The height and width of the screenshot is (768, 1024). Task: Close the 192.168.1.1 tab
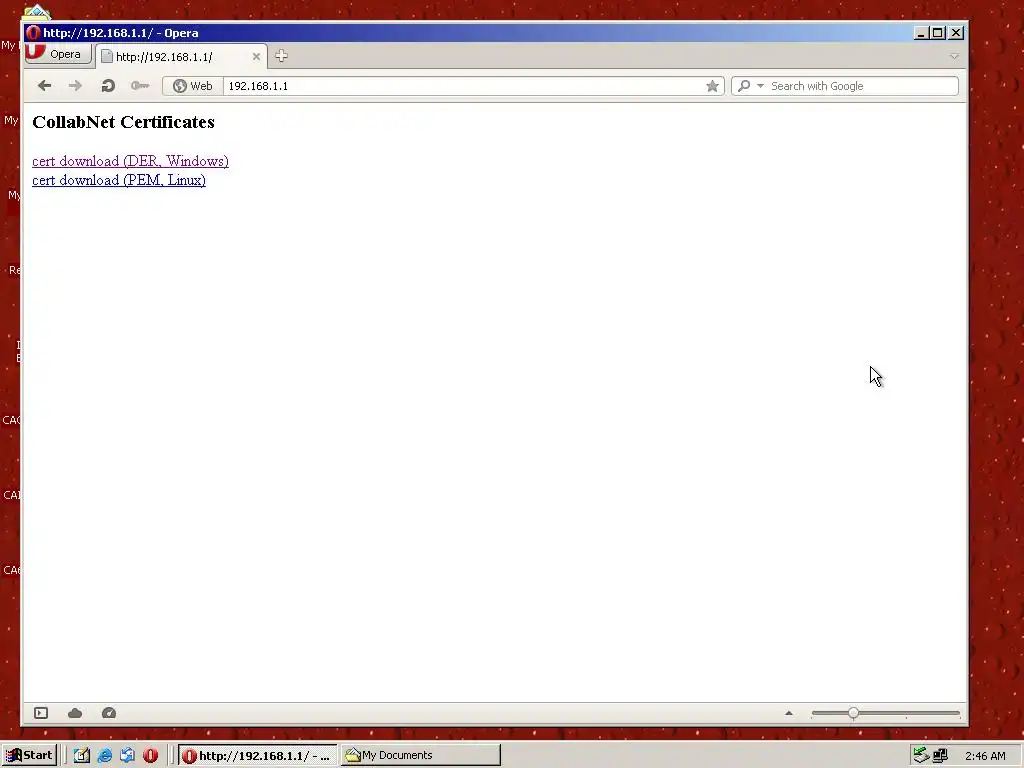256,57
